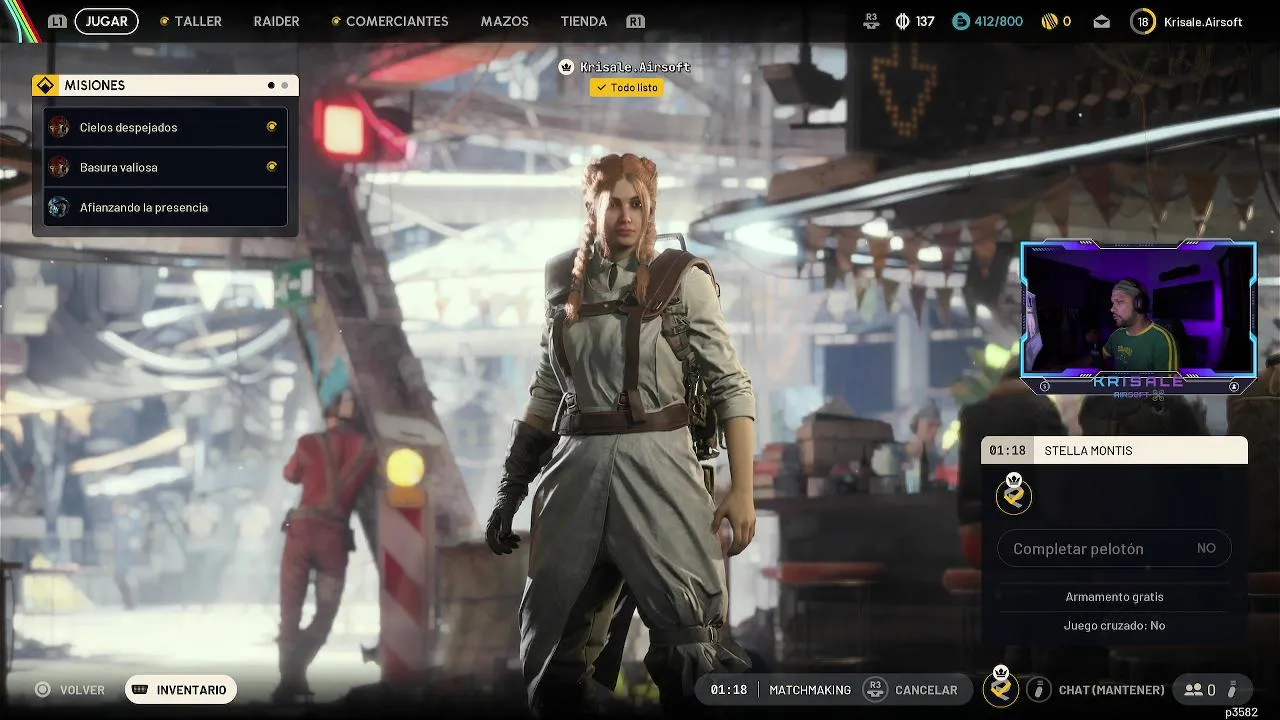Select the MAZOS tab
Viewport: 1280px width, 720px height.
point(504,21)
